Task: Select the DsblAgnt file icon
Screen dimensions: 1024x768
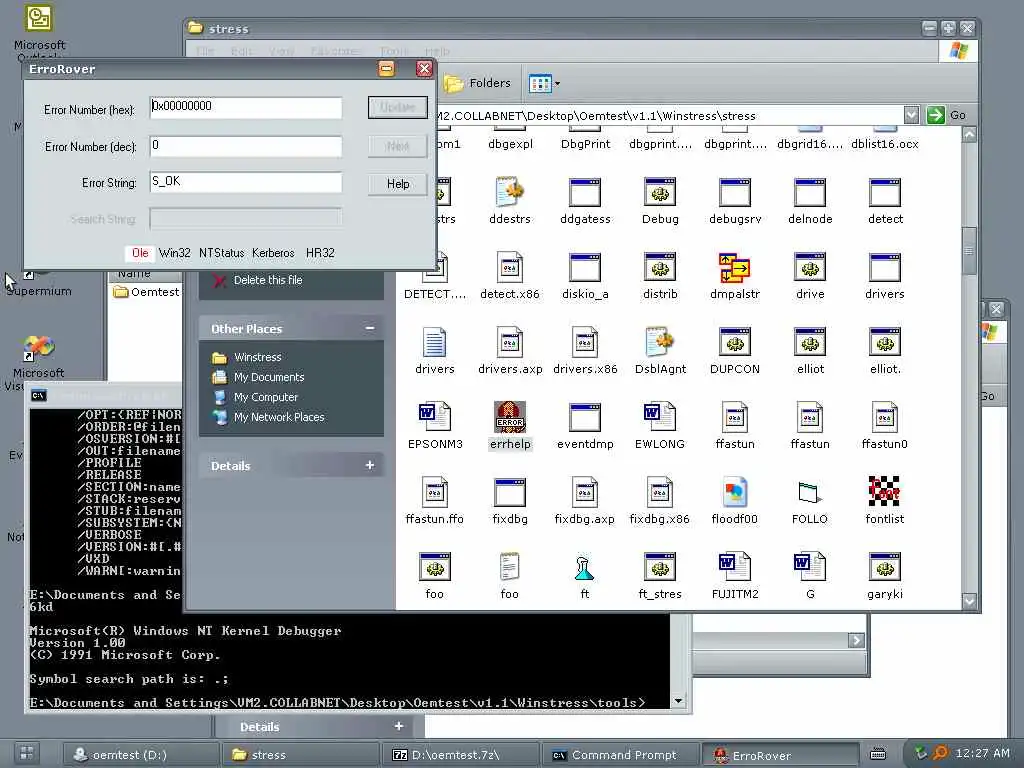Action: point(660,342)
